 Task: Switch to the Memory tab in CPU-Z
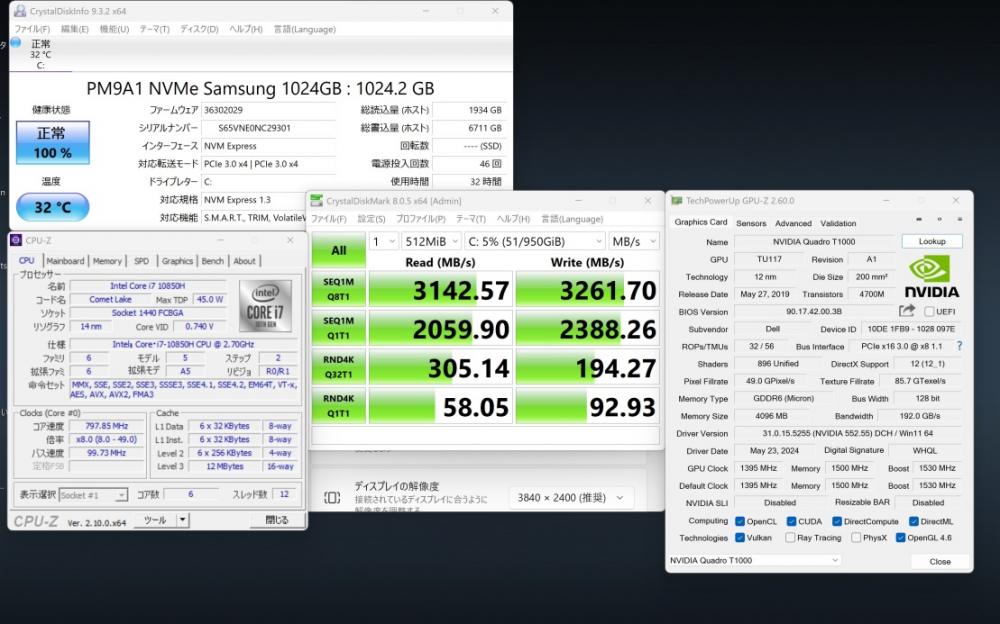click(107, 260)
